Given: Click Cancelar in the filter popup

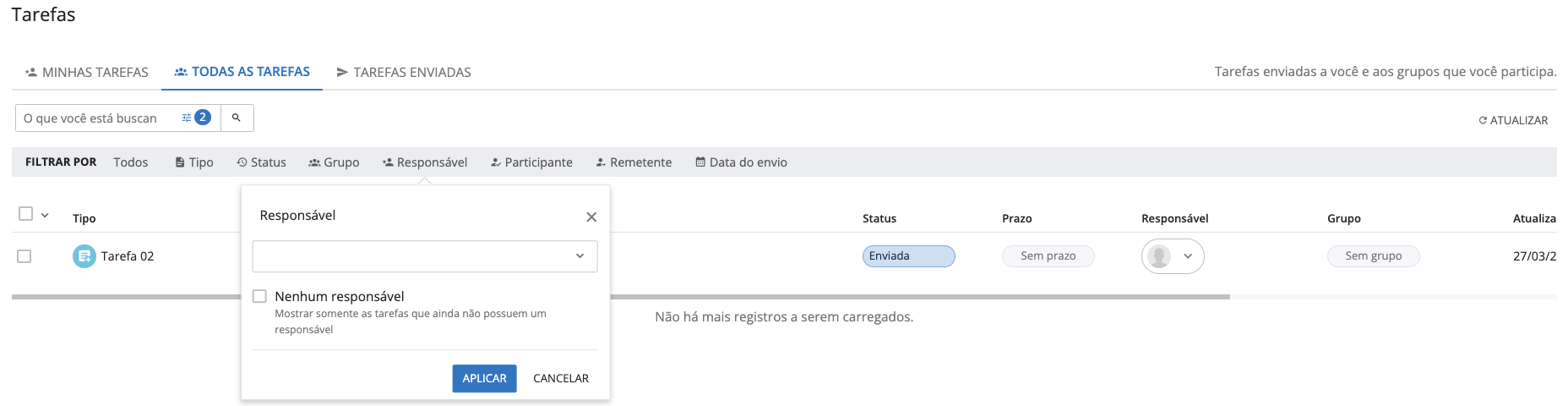Looking at the screenshot, I should click(x=561, y=379).
